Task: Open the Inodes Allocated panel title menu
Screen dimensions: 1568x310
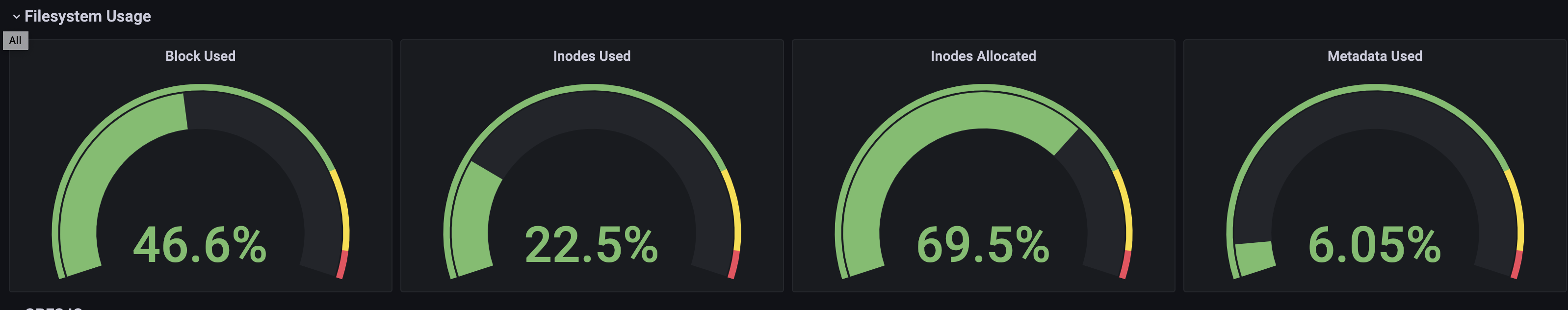Action: (983, 56)
